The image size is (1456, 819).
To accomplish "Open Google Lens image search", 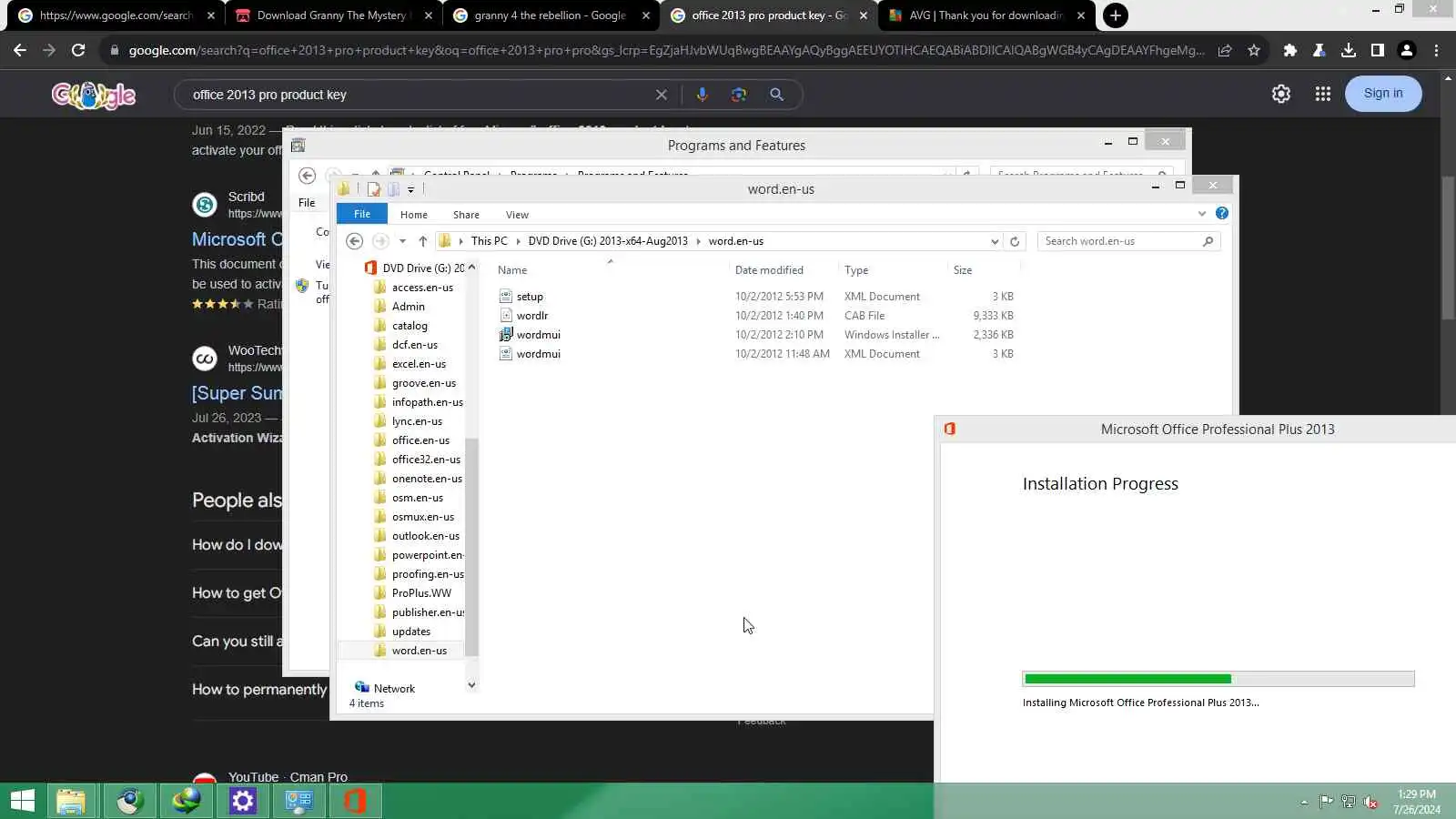I will point(739,94).
